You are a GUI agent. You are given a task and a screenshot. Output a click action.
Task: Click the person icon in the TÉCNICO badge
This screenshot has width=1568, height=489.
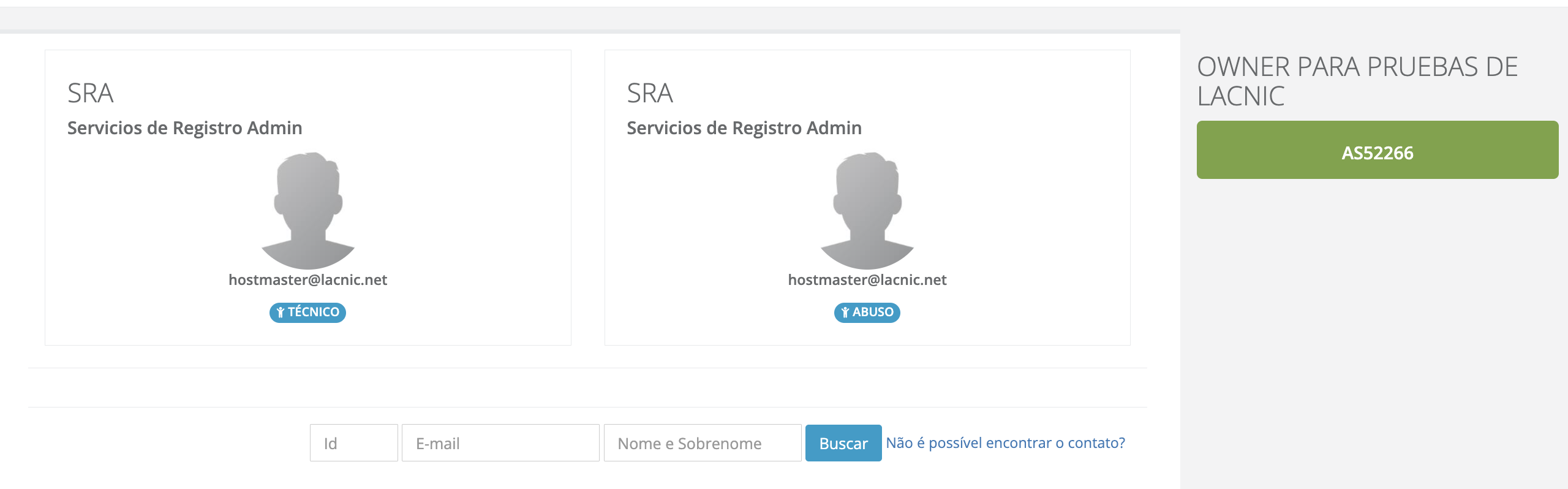click(x=281, y=313)
